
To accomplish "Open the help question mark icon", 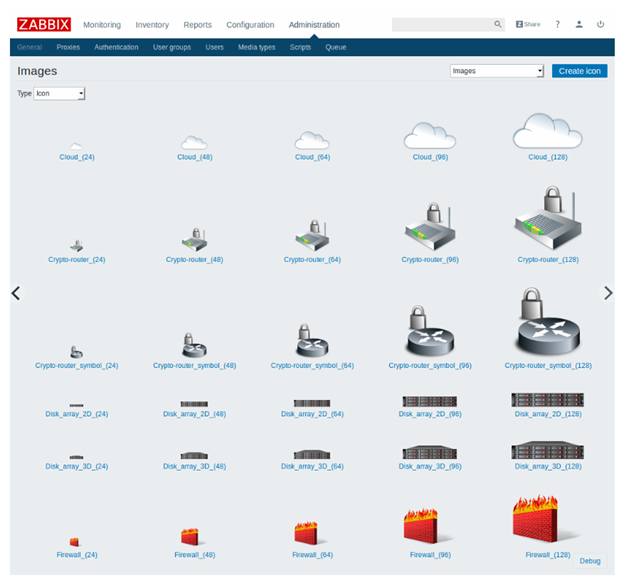I will tap(558, 24).
